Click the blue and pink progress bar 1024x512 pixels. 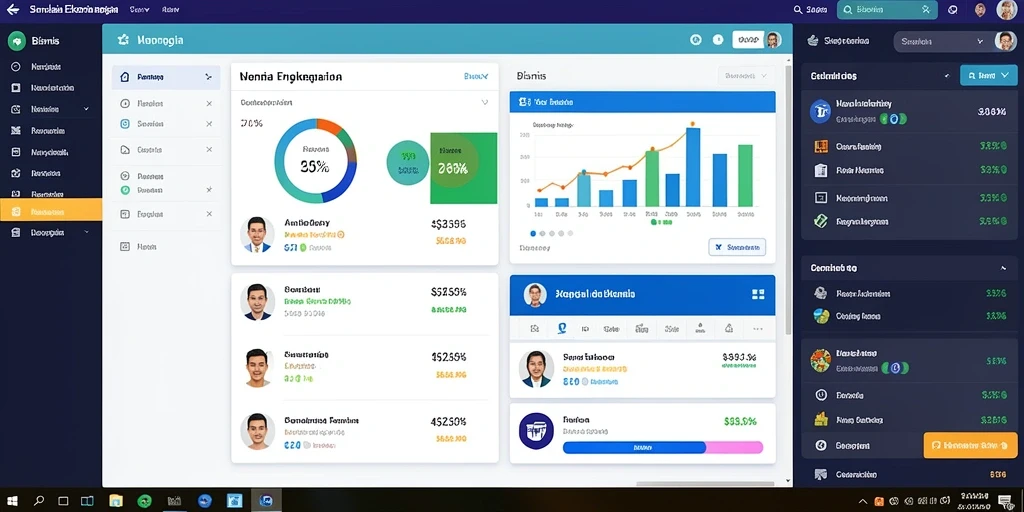tap(663, 447)
